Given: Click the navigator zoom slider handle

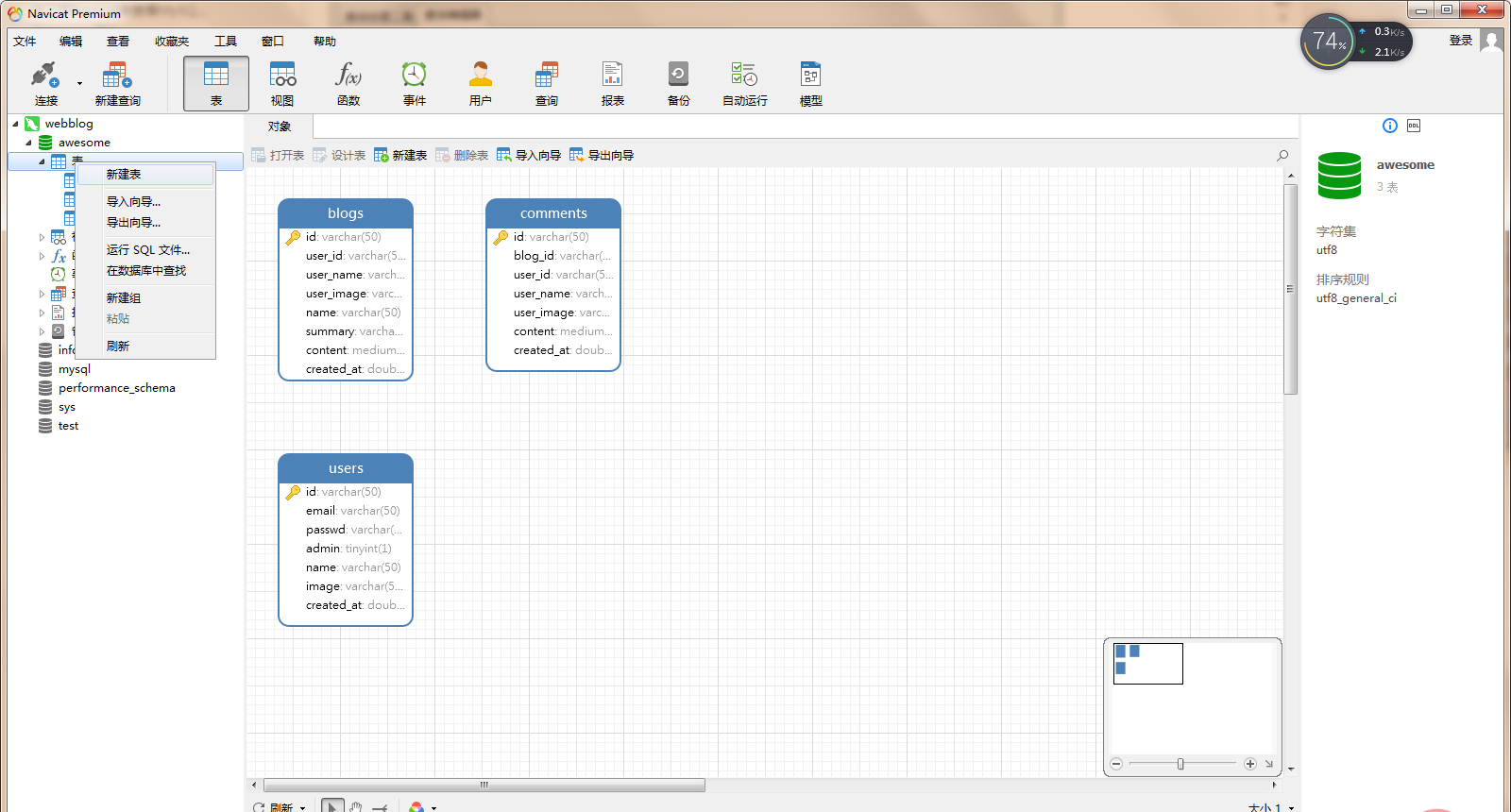Looking at the screenshot, I should [1180, 764].
